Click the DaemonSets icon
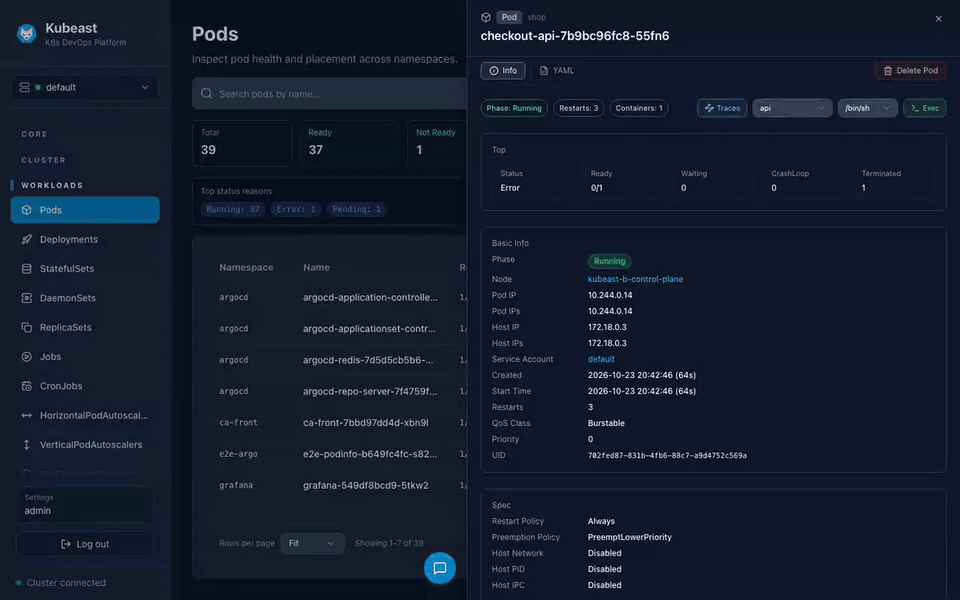The image size is (960, 600). tap(26, 298)
